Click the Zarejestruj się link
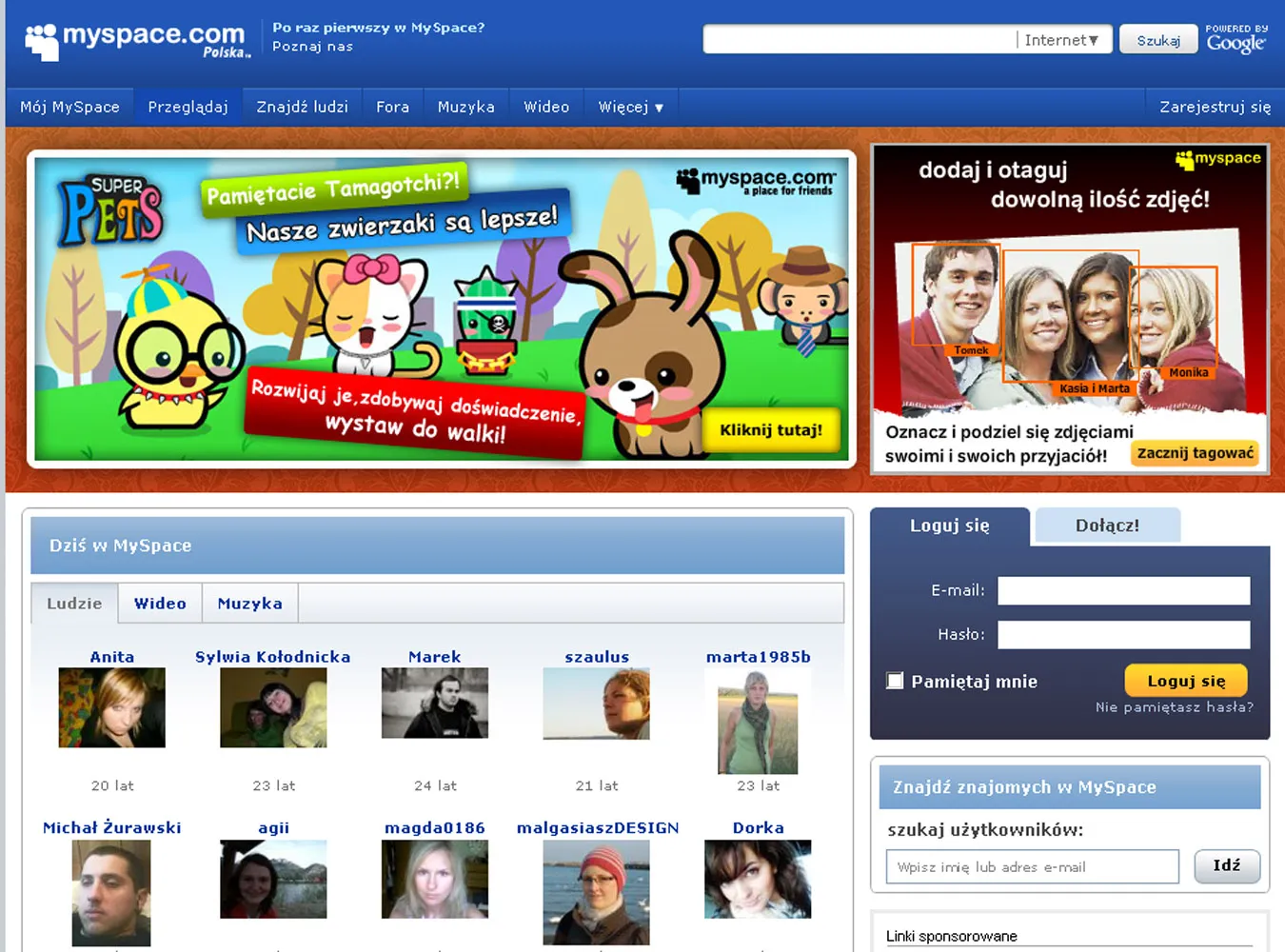The height and width of the screenshot is (952, 1285). pyautogui.click(x=1213, y=107)
